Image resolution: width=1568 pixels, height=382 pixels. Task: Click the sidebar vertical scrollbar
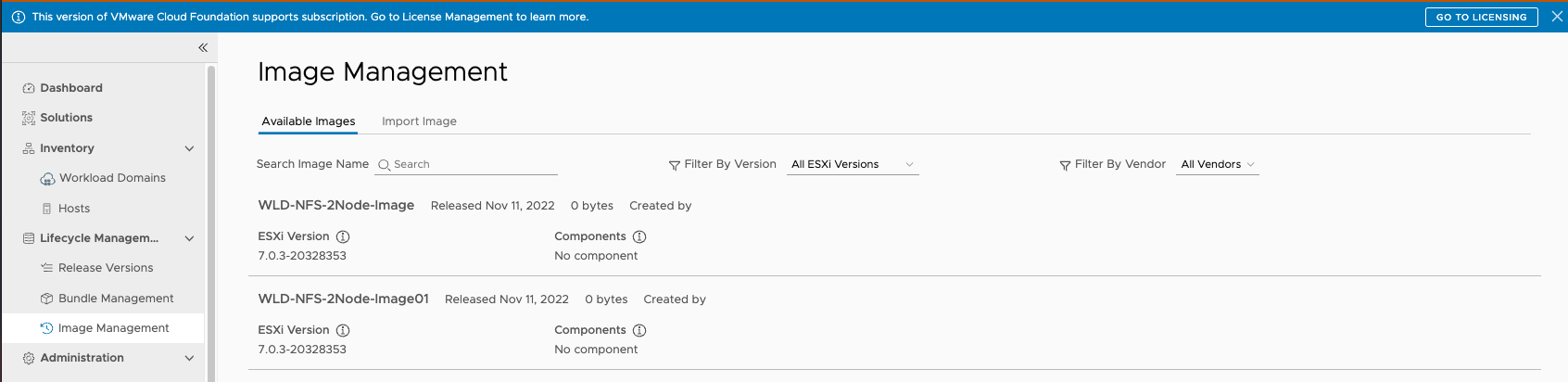pos(211,223)
